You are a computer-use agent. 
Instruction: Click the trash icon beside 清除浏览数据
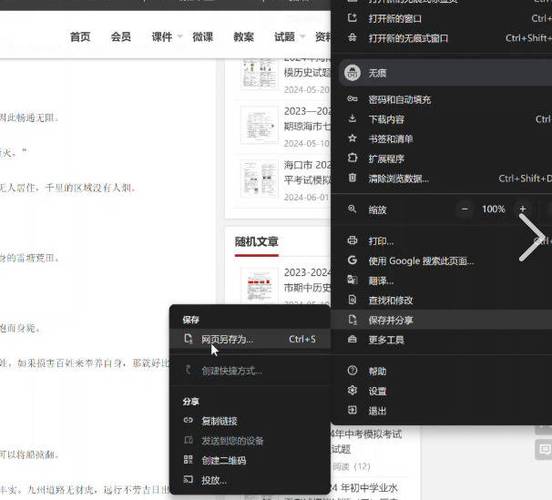point(352,178)
